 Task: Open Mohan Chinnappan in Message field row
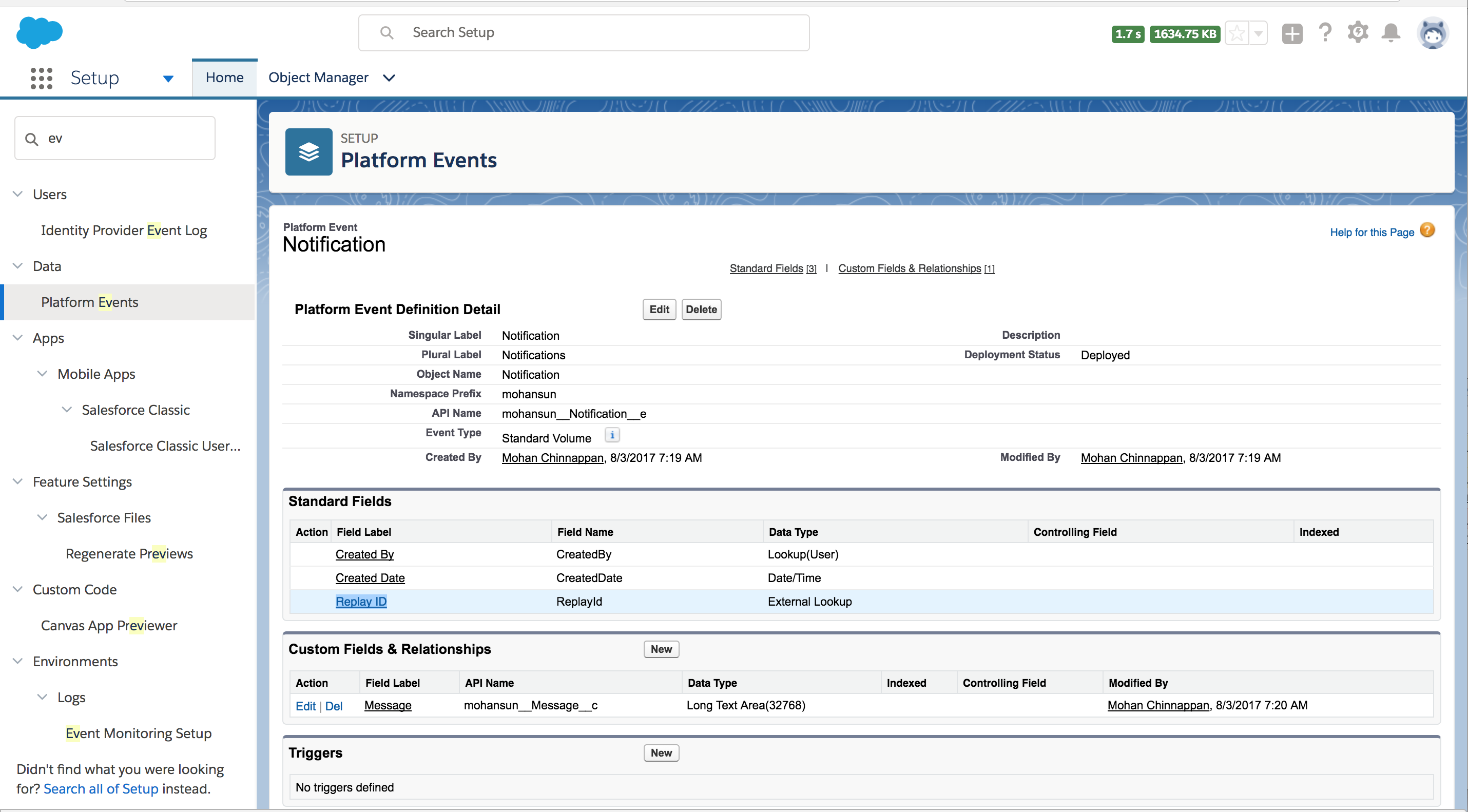point(1158,705)
